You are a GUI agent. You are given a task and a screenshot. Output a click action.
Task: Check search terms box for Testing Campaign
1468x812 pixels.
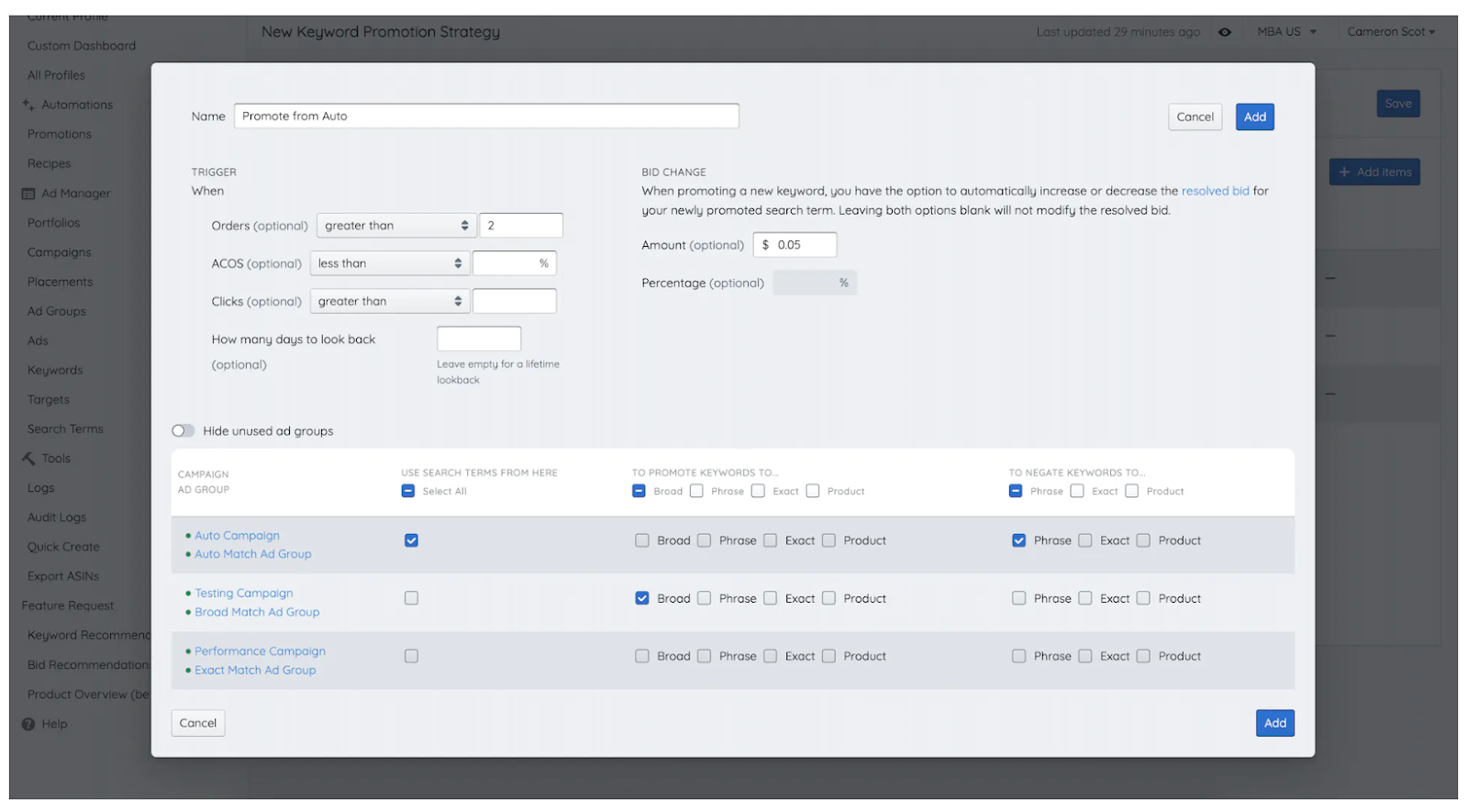(x=412, y=598)
